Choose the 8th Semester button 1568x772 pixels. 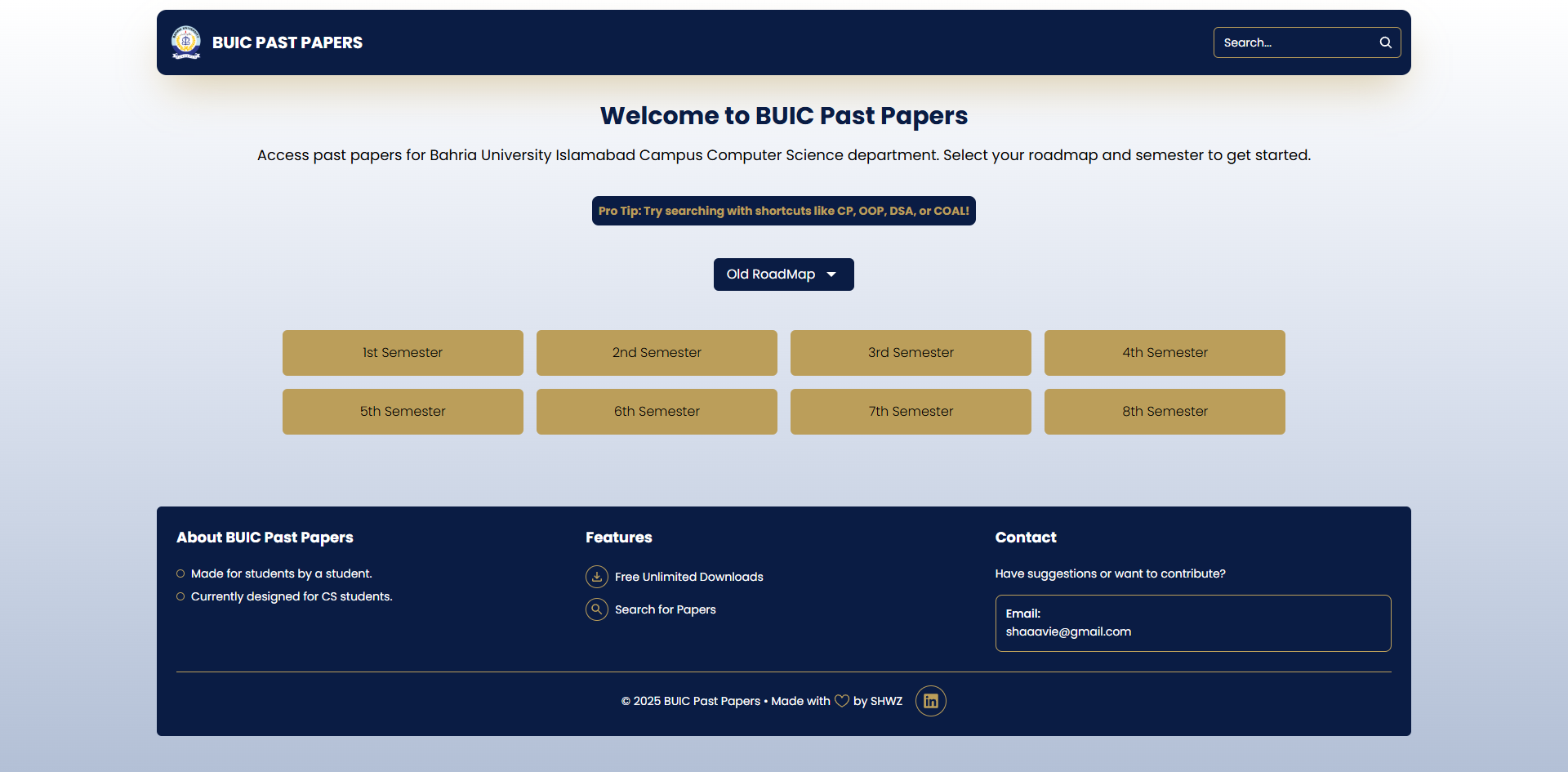coord(1165,412)
